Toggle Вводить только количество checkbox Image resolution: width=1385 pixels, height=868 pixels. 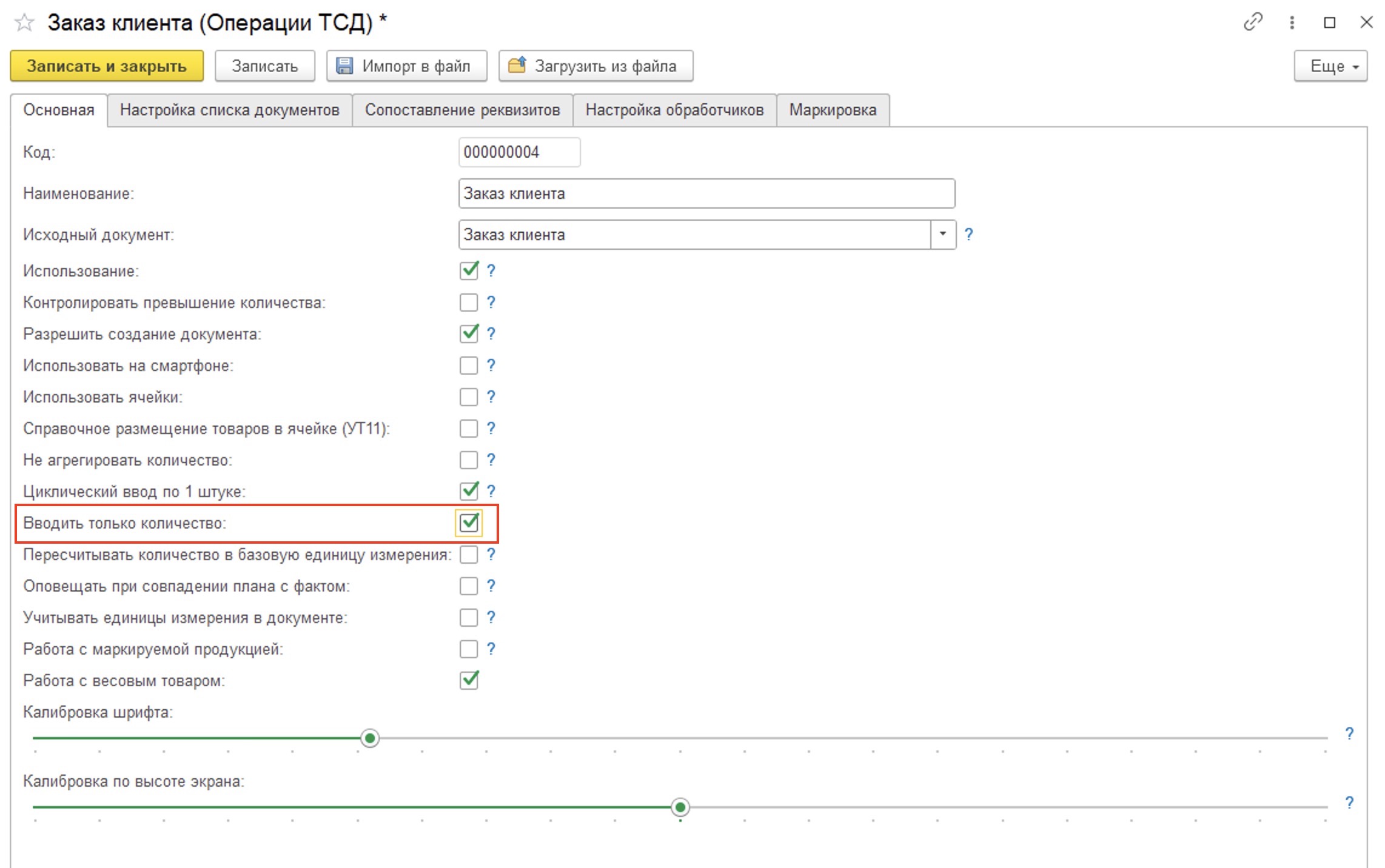tap(469, 522)
